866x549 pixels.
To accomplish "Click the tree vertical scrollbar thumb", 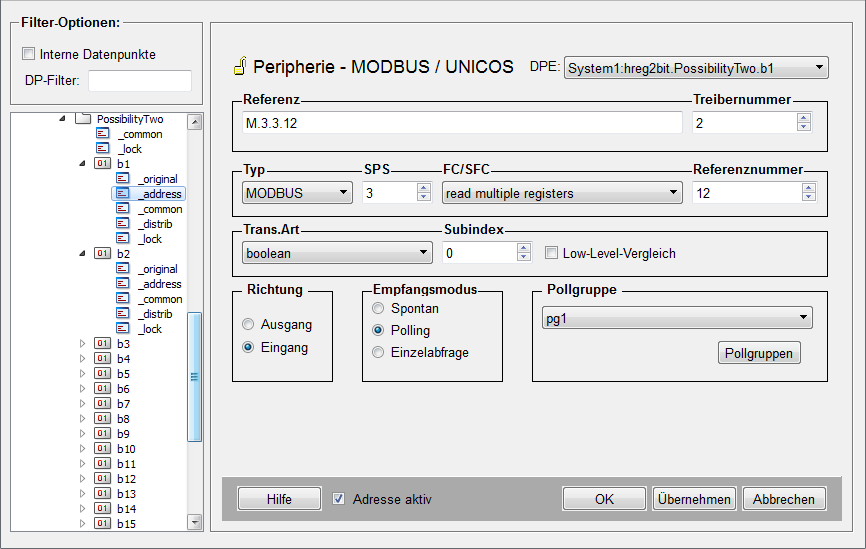I will pos(194,377).
